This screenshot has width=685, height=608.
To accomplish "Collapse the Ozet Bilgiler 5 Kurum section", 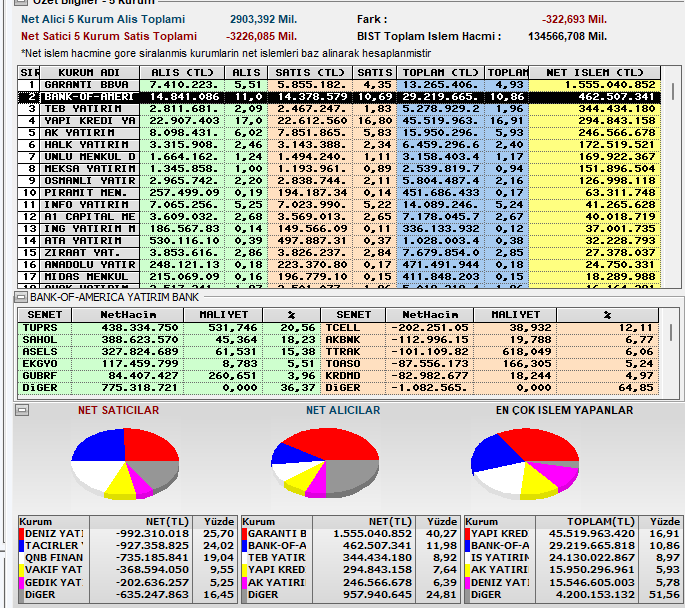I will coord(21,2).
